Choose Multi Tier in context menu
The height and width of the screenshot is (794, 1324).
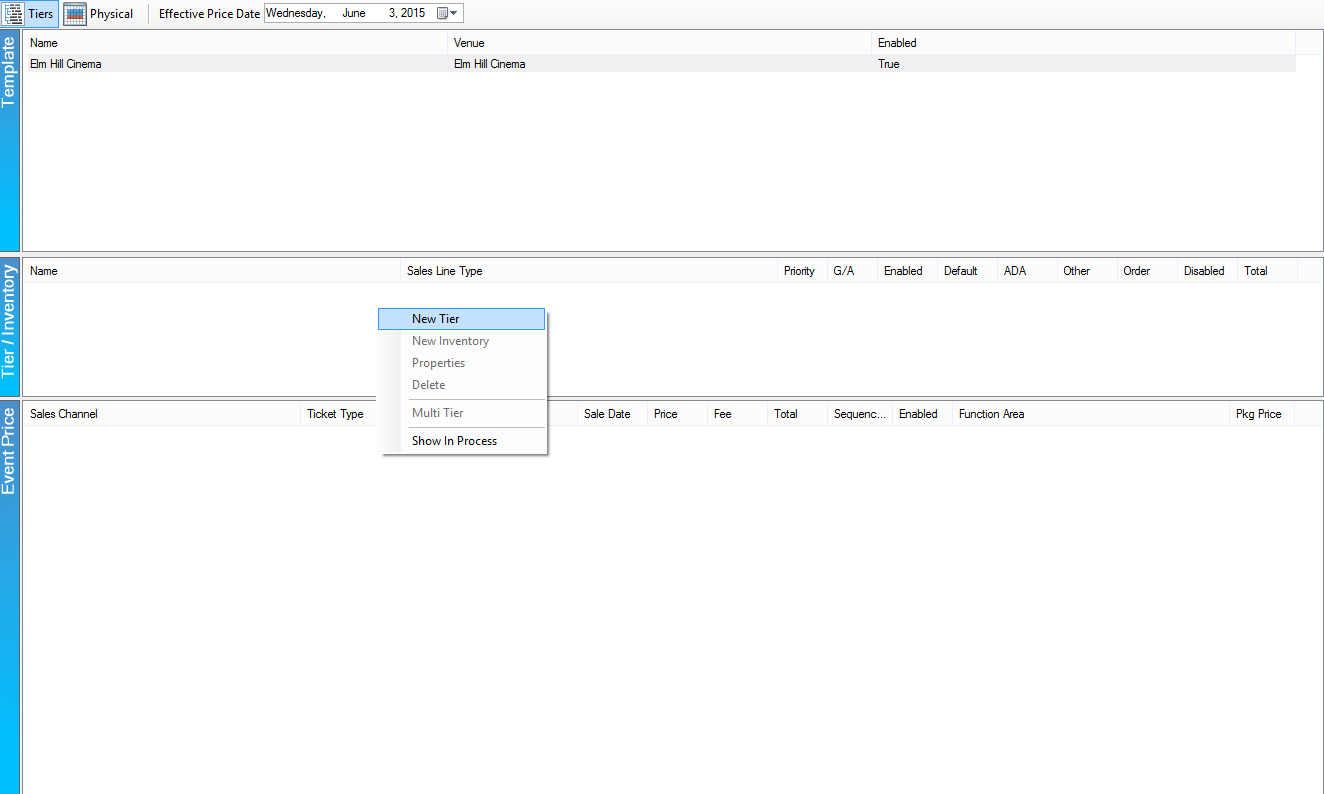461,413
